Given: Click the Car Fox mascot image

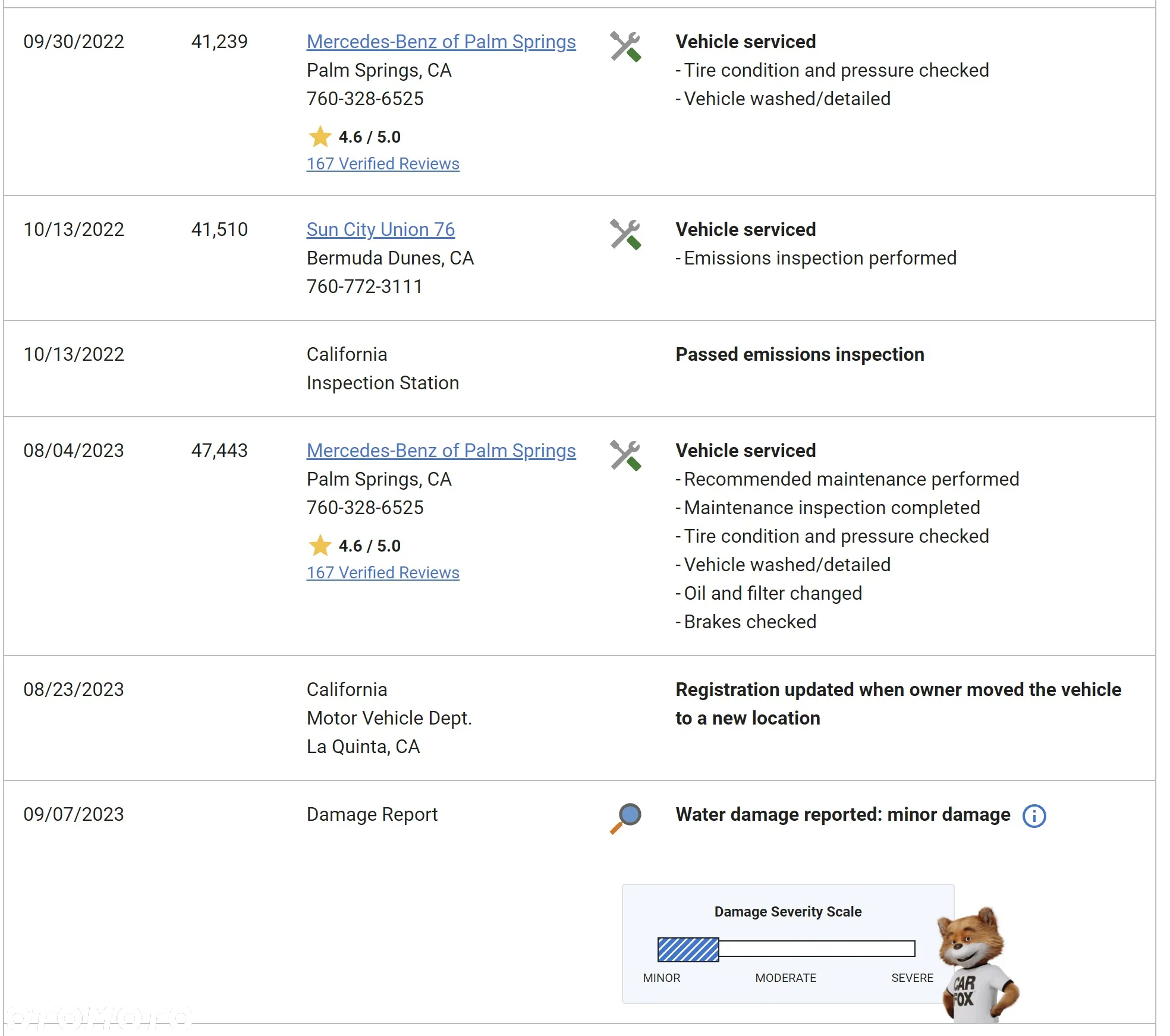Looking at the screenshot, I should (x=978, y=963).
